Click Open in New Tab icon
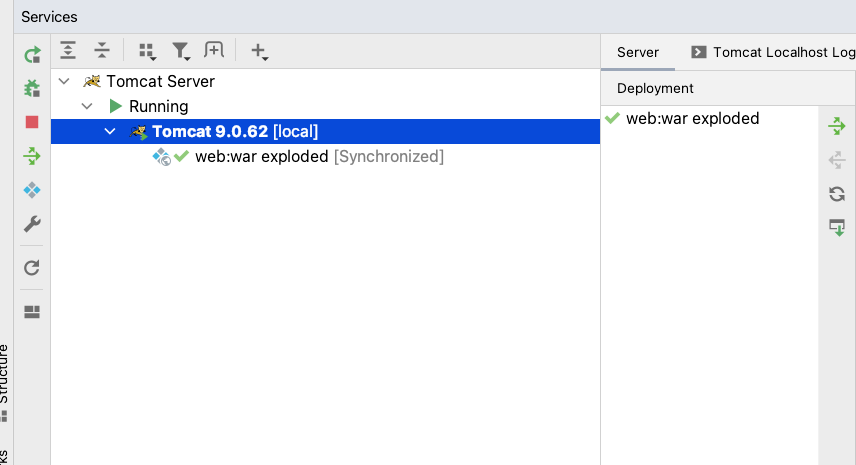Viewport: 856px width, 465px height. click(214, 50)
